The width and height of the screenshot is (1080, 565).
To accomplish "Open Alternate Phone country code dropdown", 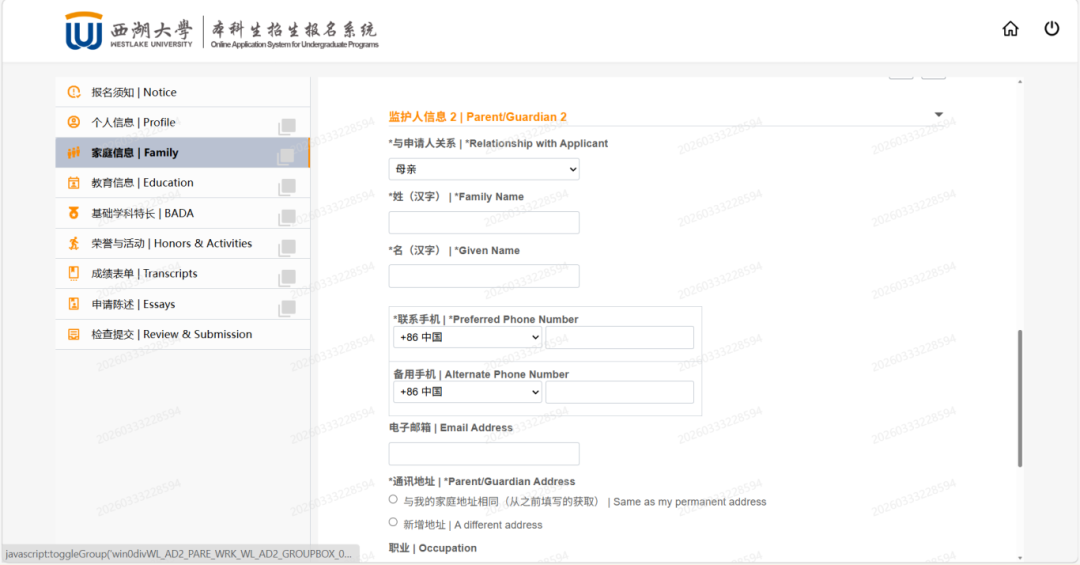I will click(467, 392).
